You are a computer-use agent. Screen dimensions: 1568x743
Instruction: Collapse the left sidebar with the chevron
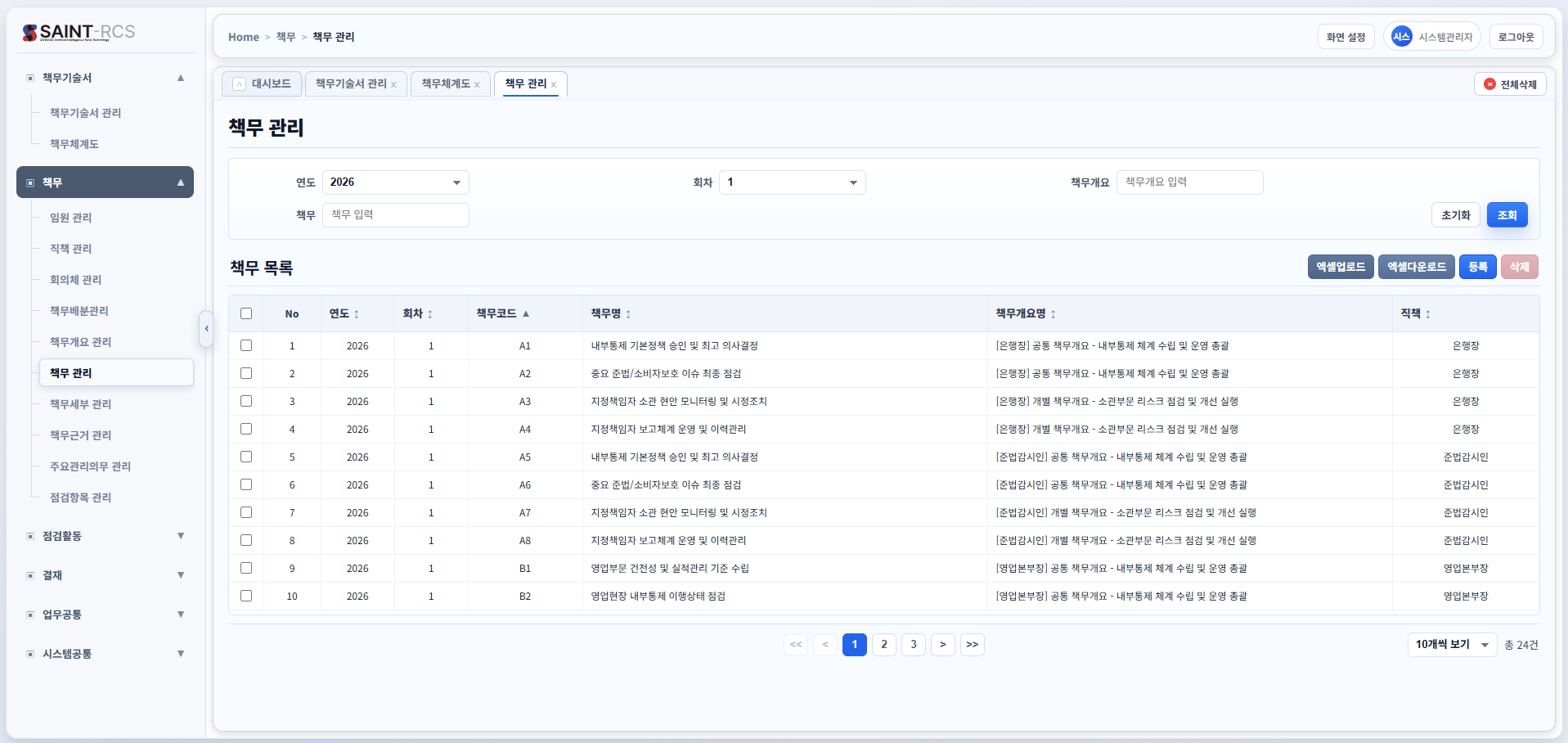coord(206,329)
